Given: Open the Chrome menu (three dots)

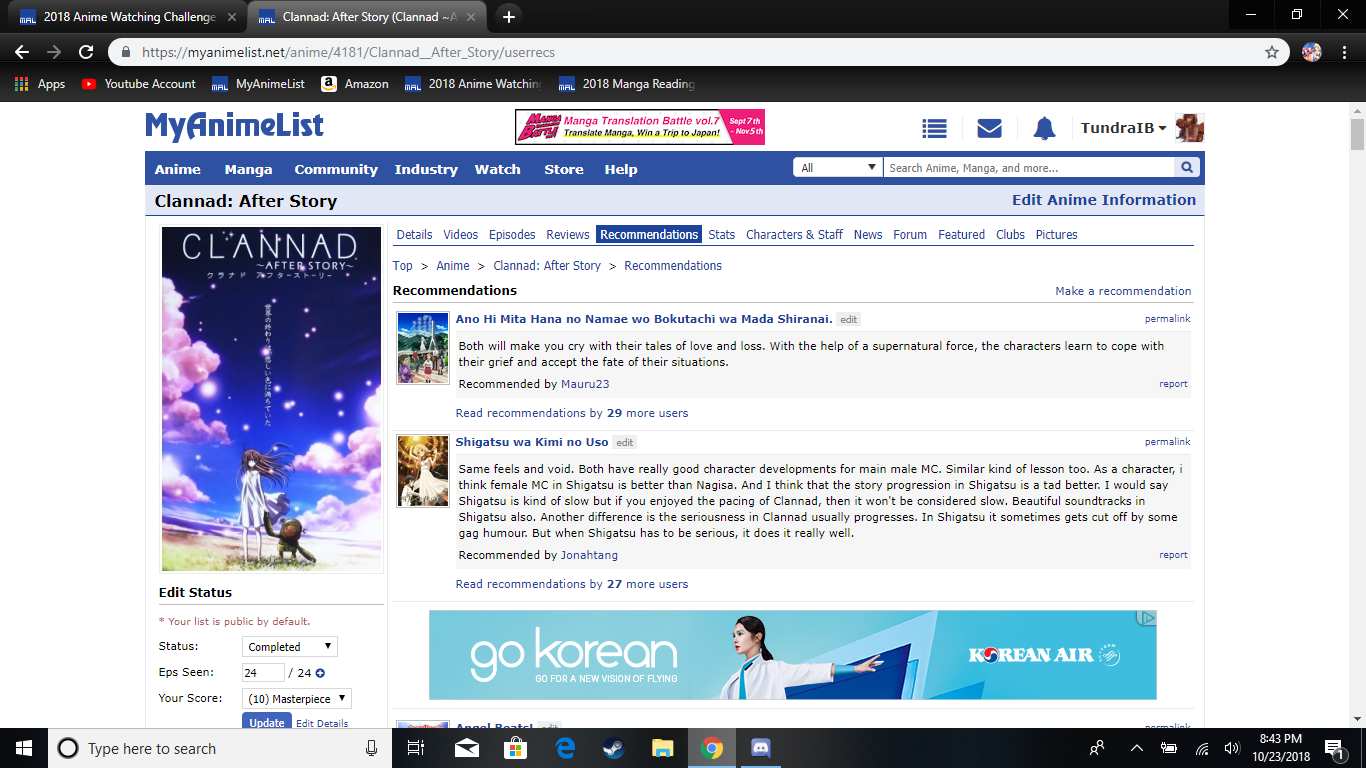Looking at the screenshot, I should [x=1345, y=52].
